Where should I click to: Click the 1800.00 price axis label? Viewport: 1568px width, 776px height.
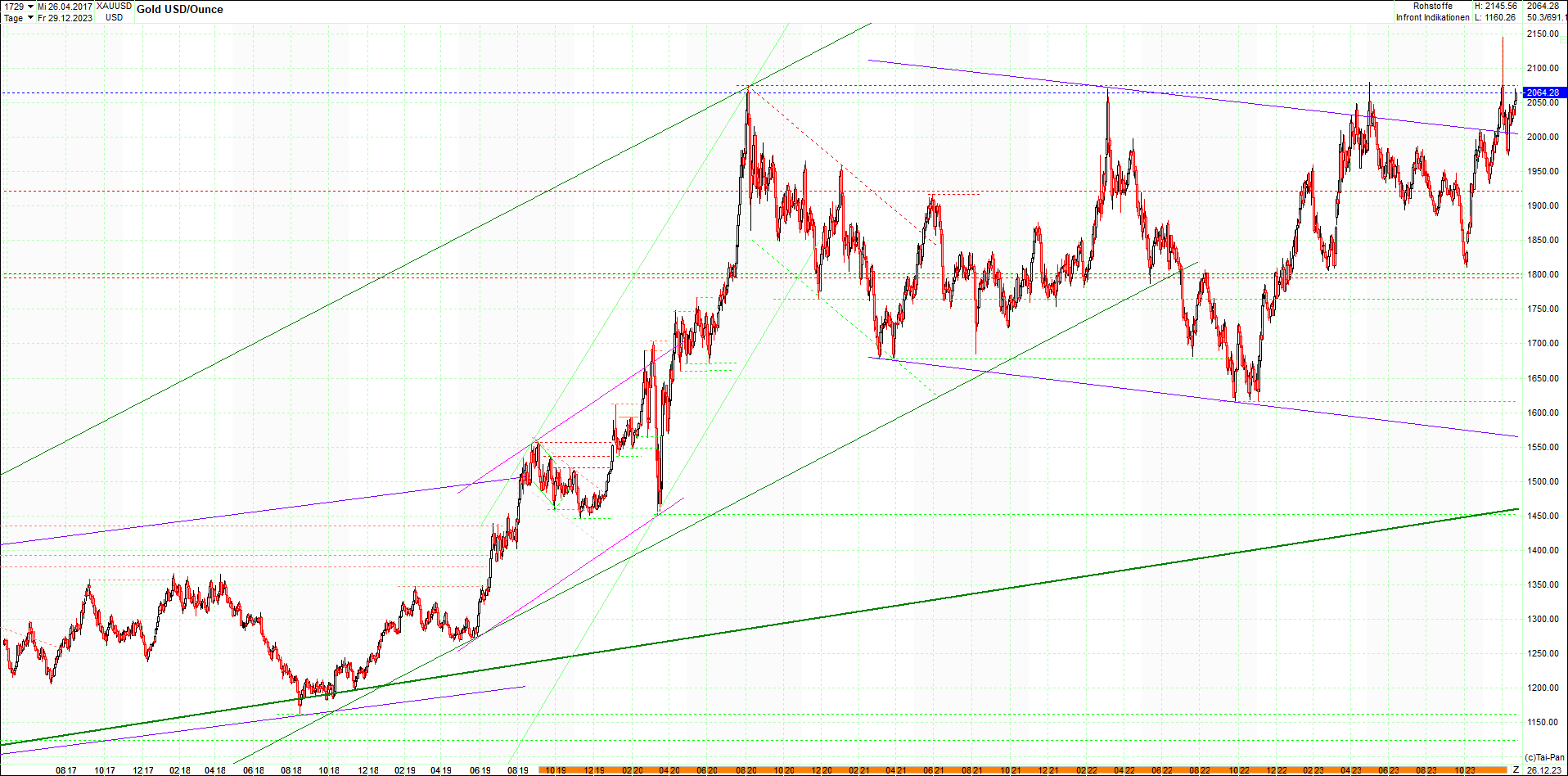coord(1543,274)
